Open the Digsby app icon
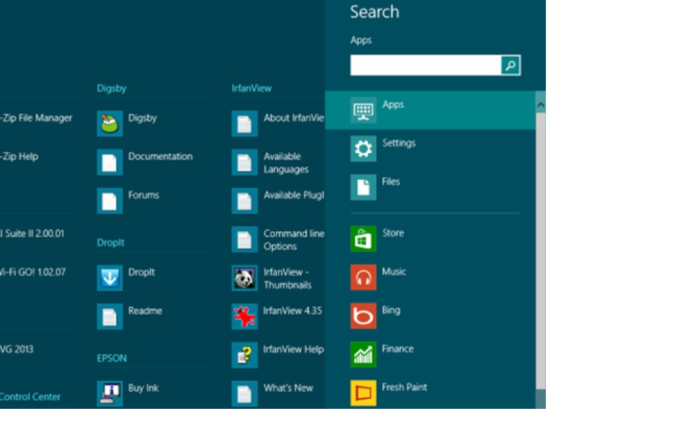Viewport: 700px width, 438px height. [110, 123]
